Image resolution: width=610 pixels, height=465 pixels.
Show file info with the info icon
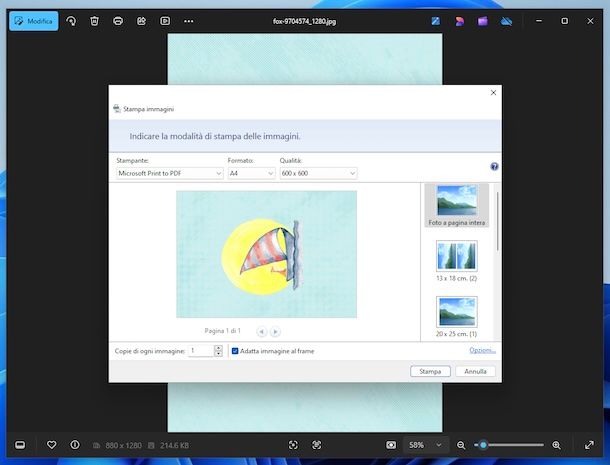tap(75, 444)
